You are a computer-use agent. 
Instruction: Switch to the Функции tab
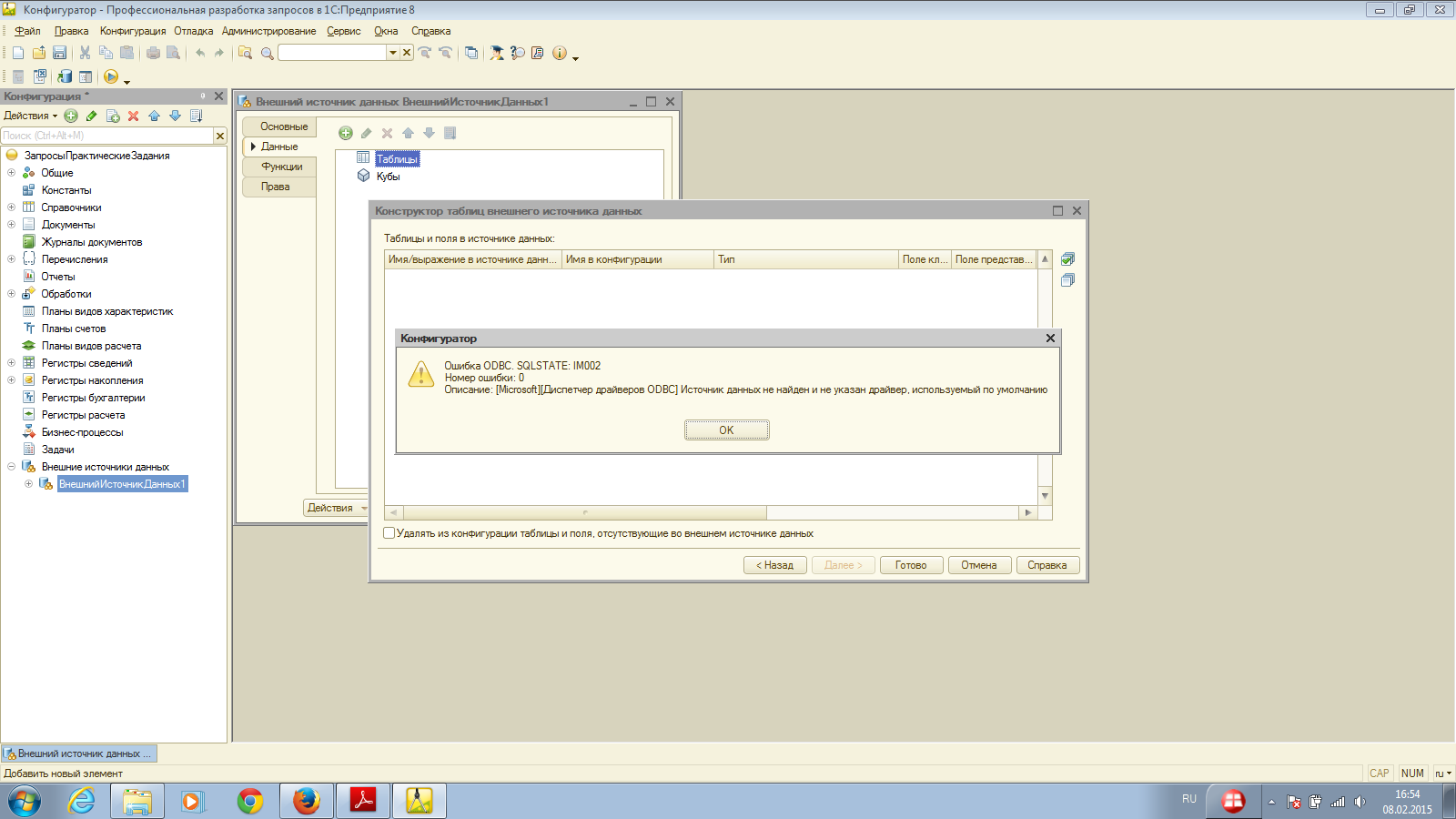[281, 167]
